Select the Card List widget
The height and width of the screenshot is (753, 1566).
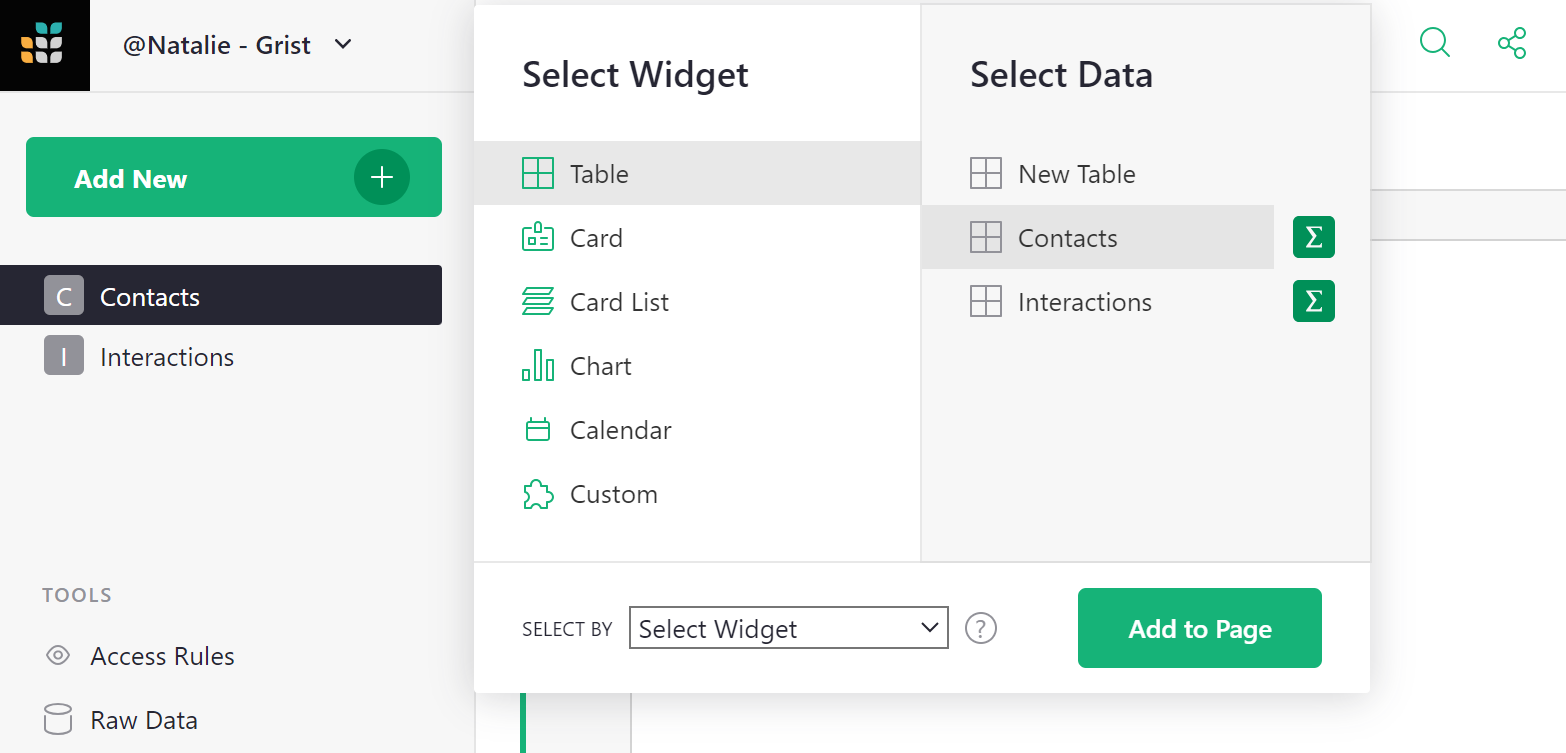[x=619, y=301]
